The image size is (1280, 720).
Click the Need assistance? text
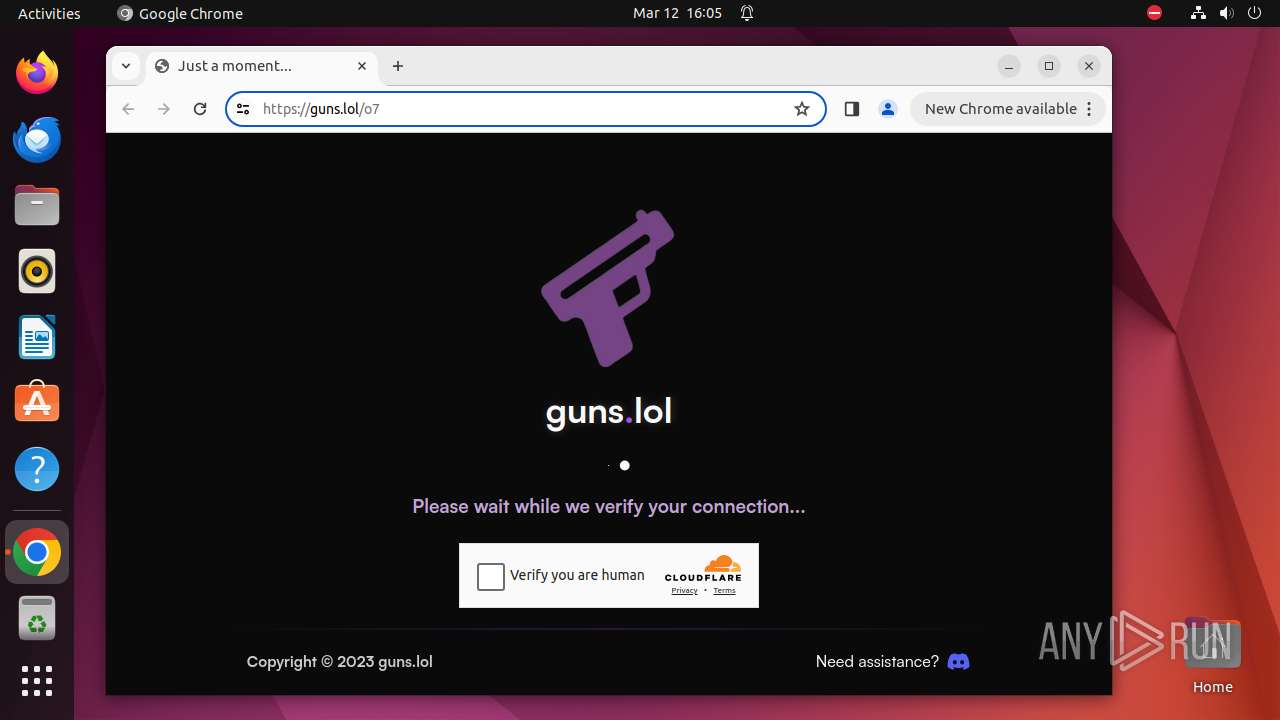[877, 661]
